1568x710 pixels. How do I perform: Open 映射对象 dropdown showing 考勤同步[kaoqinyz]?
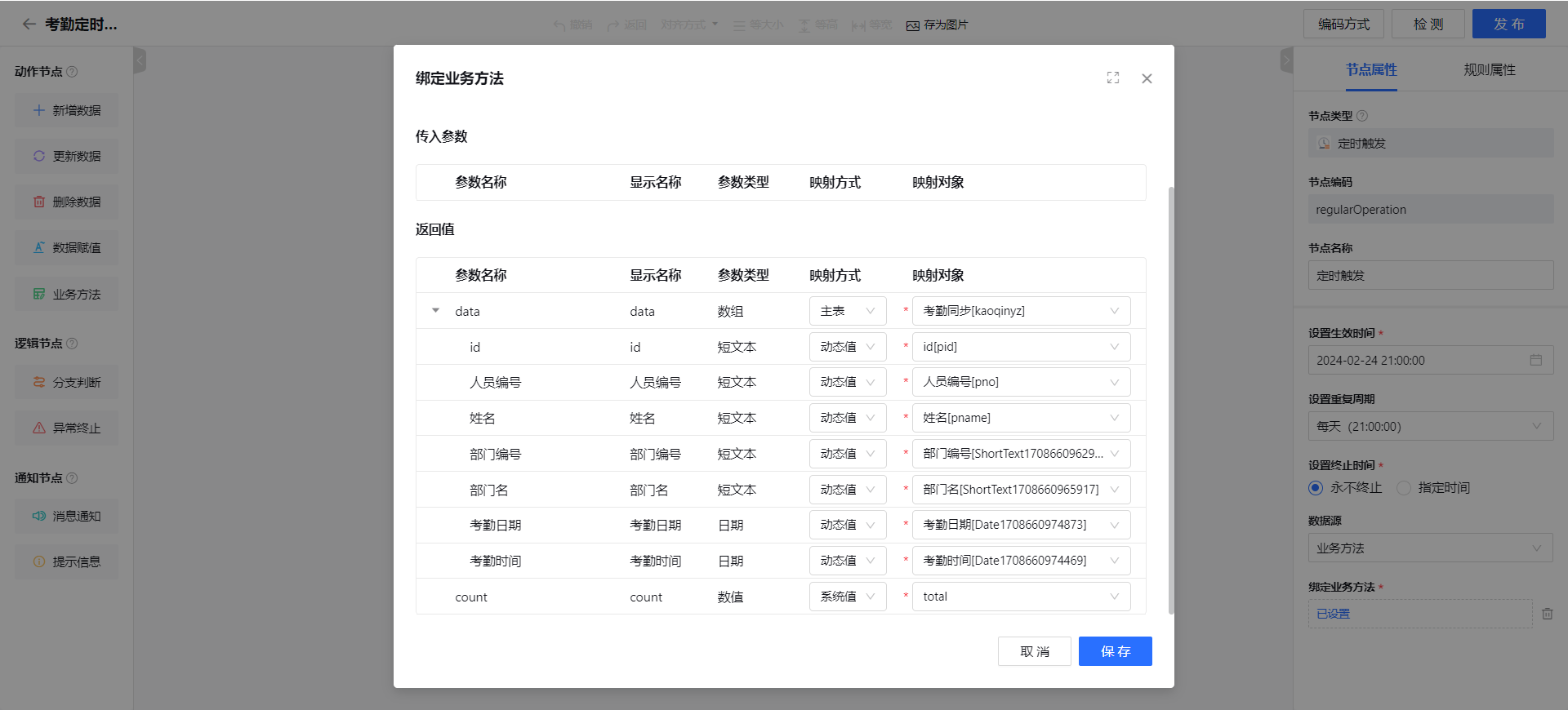[1021, 311]
